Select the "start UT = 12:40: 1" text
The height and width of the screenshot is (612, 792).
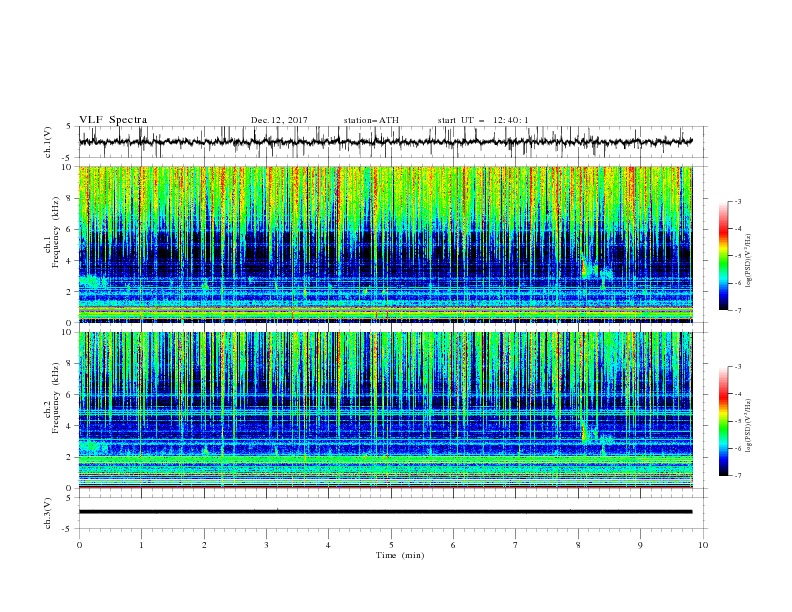tap(483, 120)
